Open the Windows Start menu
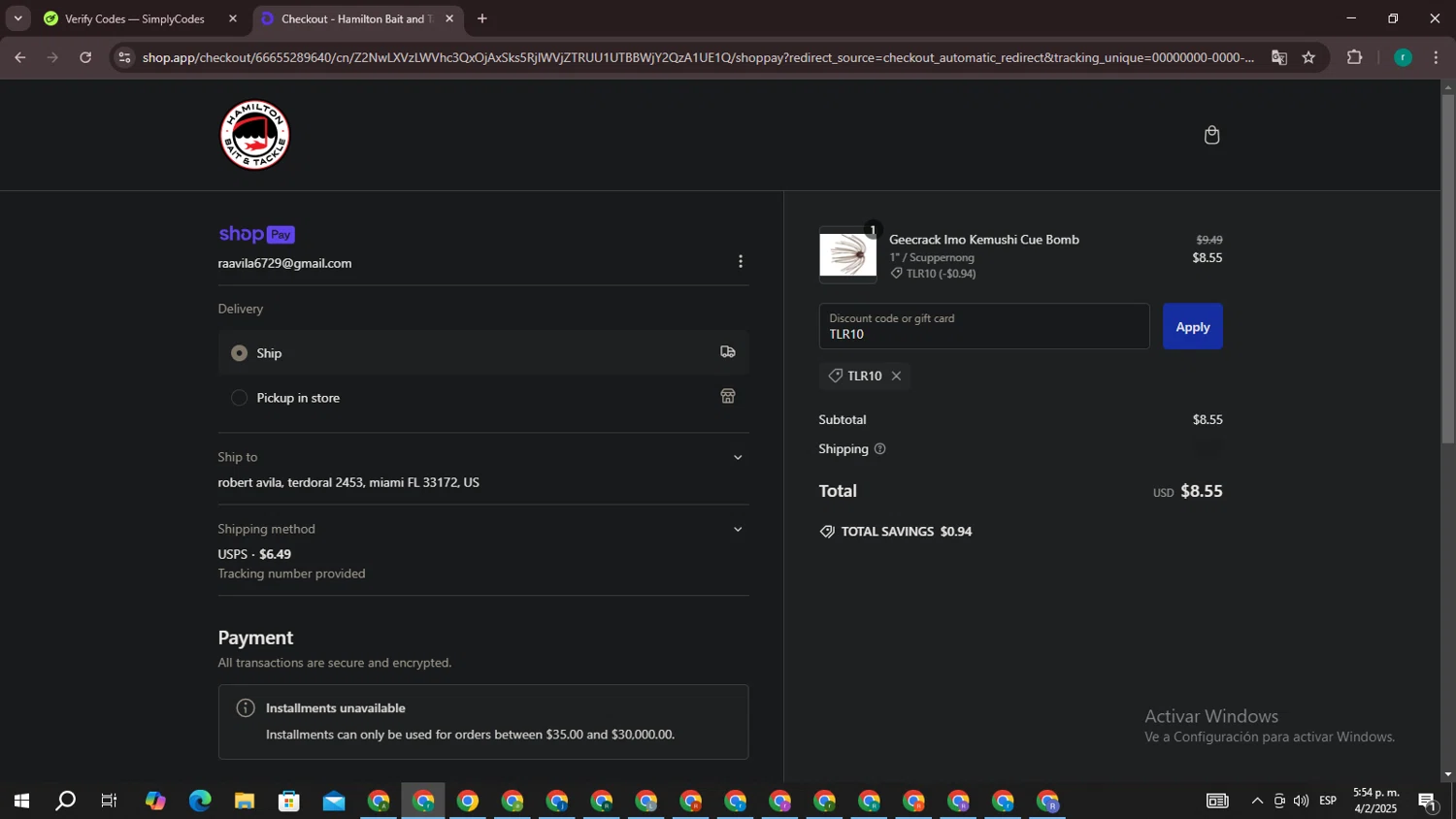 tap(21, 801)
